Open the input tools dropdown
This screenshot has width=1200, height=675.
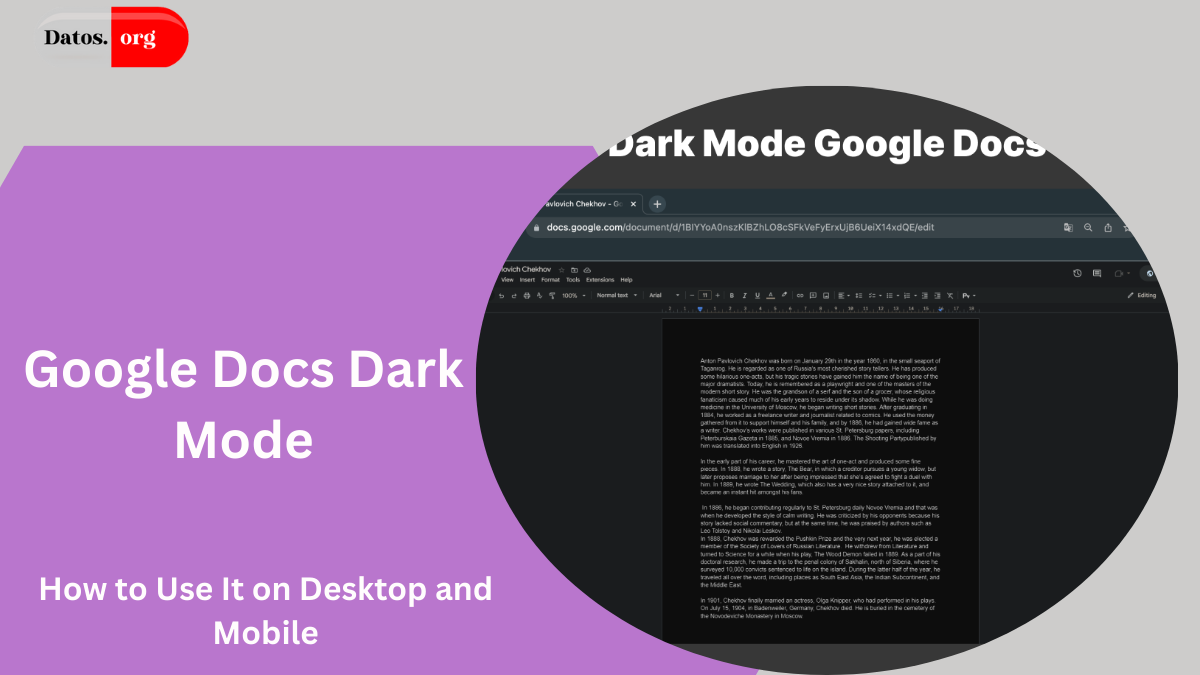(969, 295)
